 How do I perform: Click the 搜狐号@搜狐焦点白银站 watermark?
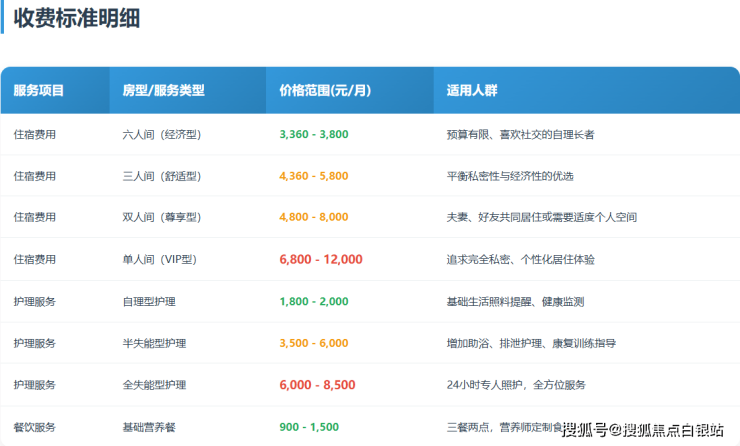click(643, 430)
